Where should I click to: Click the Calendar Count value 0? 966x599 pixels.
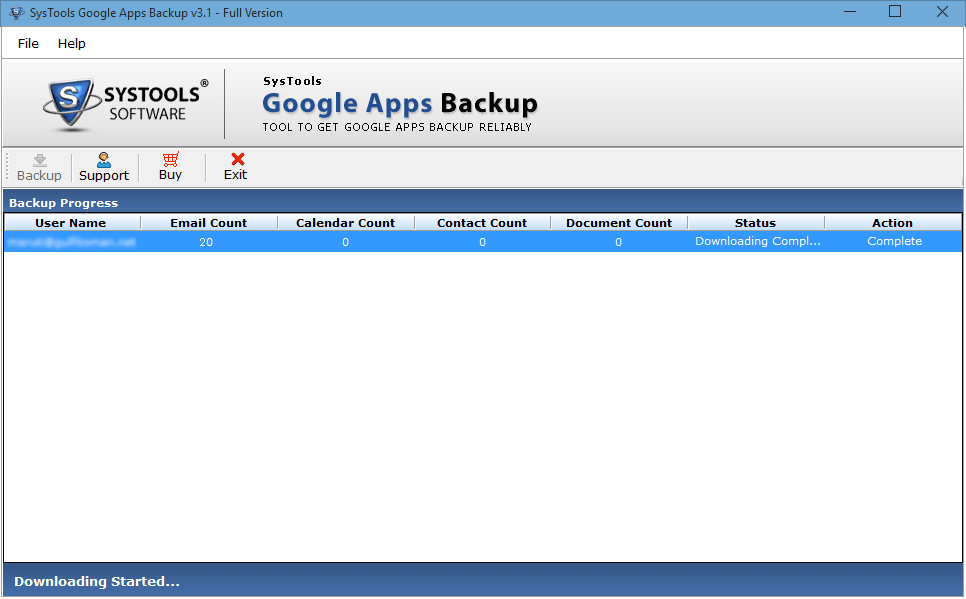346,242
